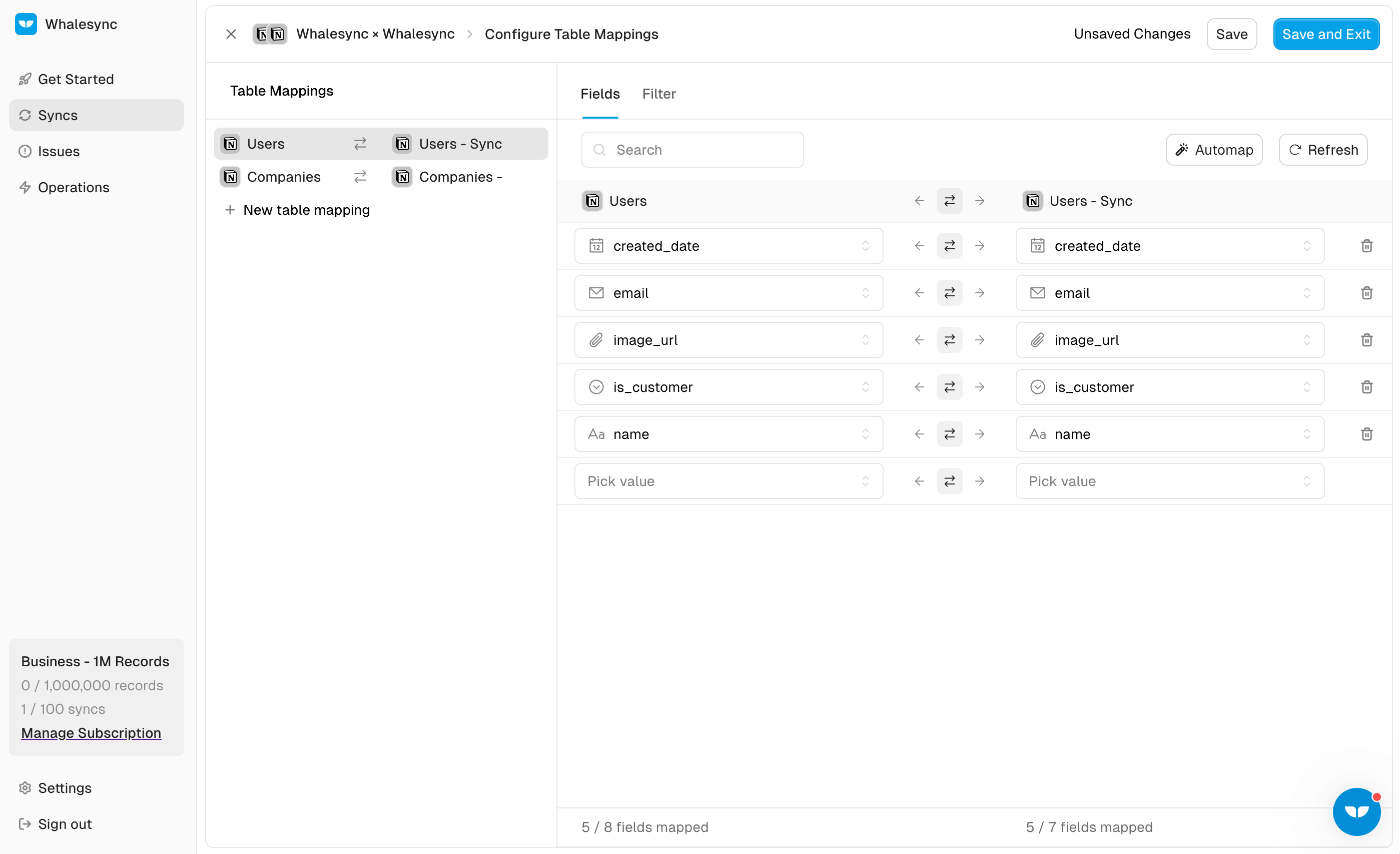Set header direction to left arrow

coord(919,201)
